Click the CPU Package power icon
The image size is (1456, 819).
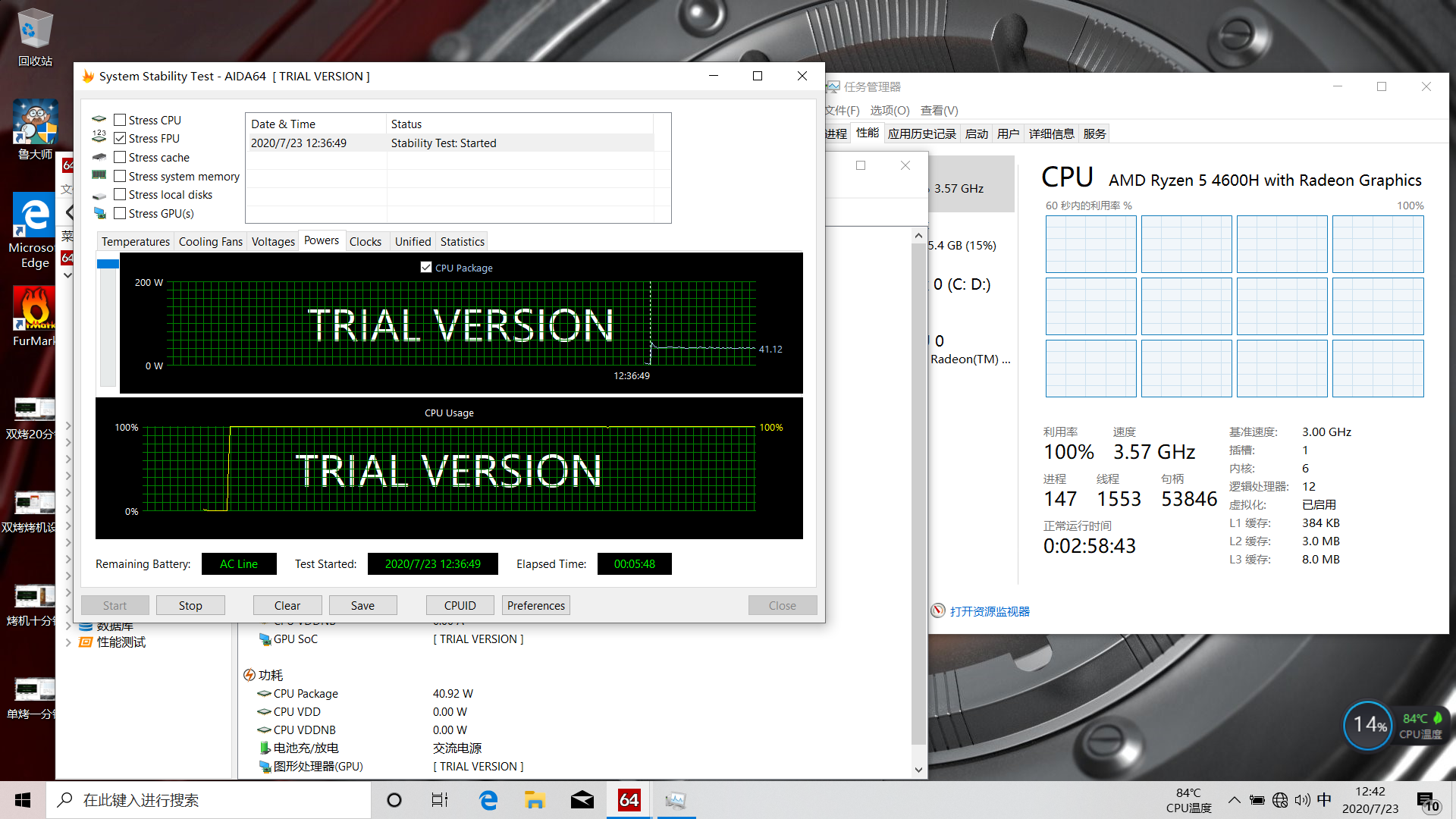(262, 693)
